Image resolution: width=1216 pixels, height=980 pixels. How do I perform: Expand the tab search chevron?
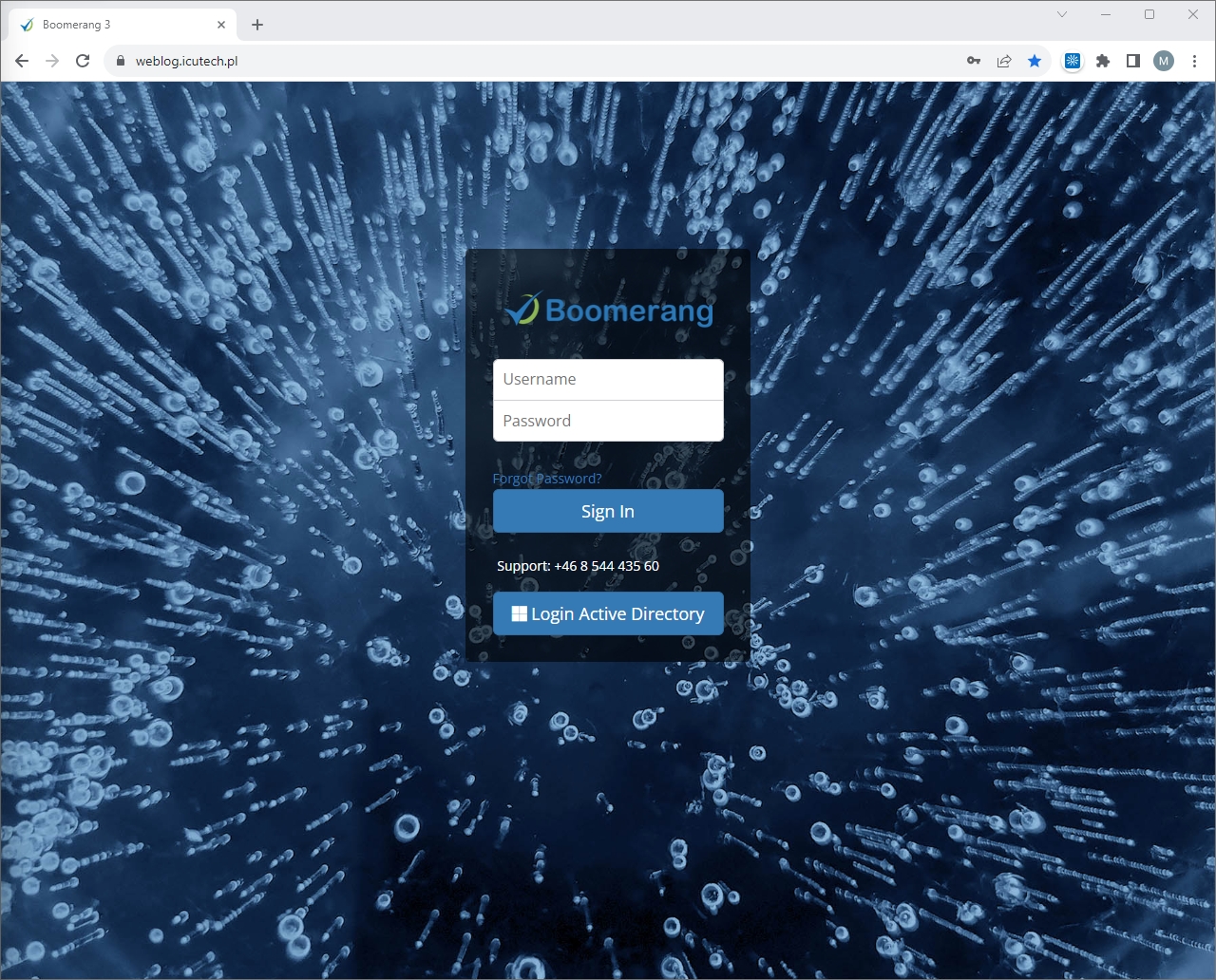click(1062, 14)
